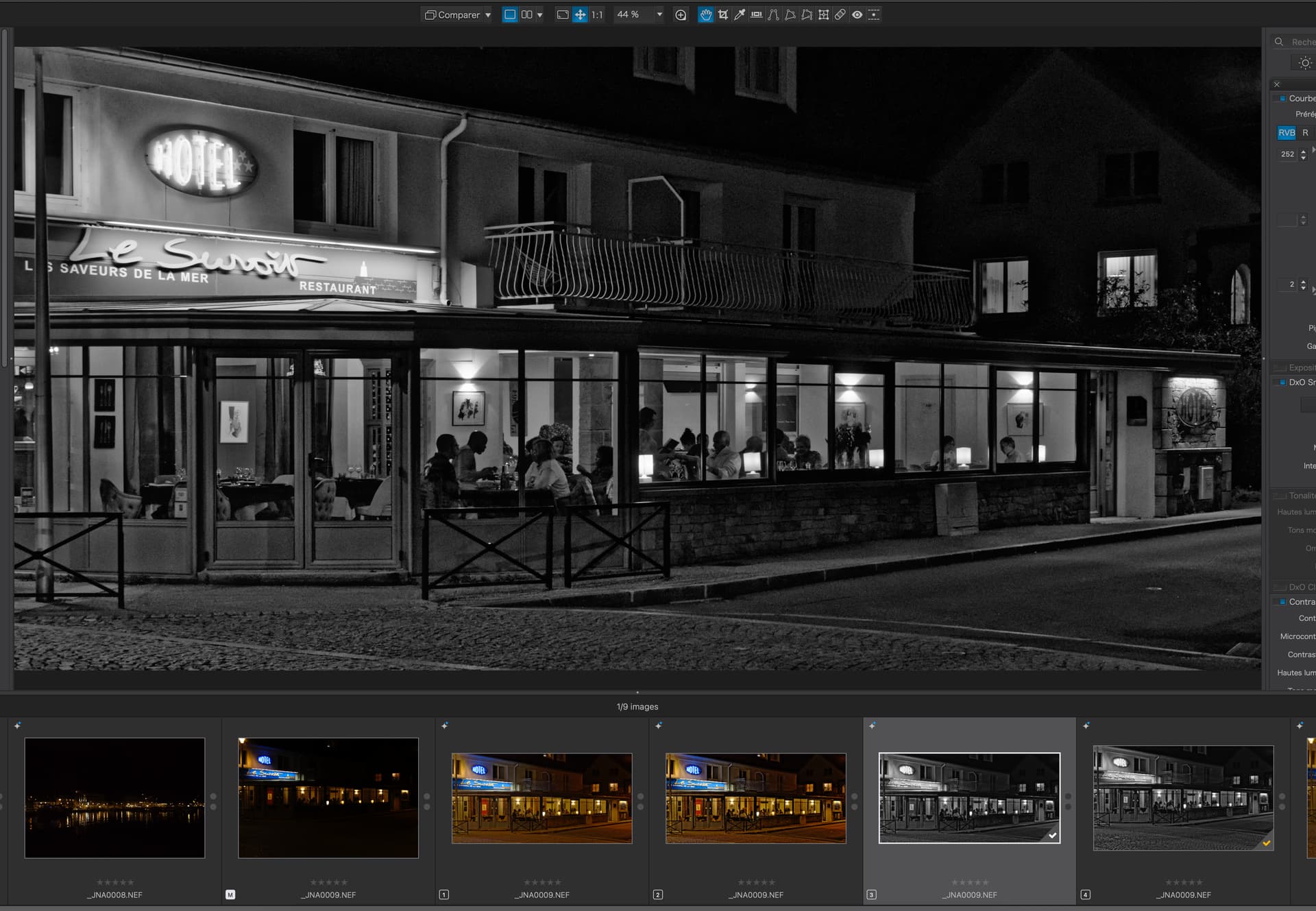Toggle the Exposition correction switch
The image size is (1316, 911).
coord(1280,368)
